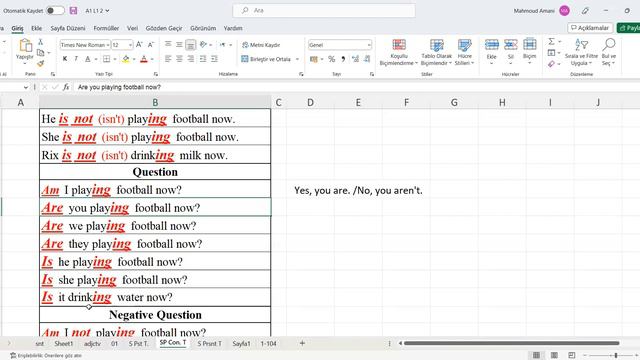Toggle Bold (K) formatting
The width and height of the screenshot is (640, 360).
click(x=65, y=59)
